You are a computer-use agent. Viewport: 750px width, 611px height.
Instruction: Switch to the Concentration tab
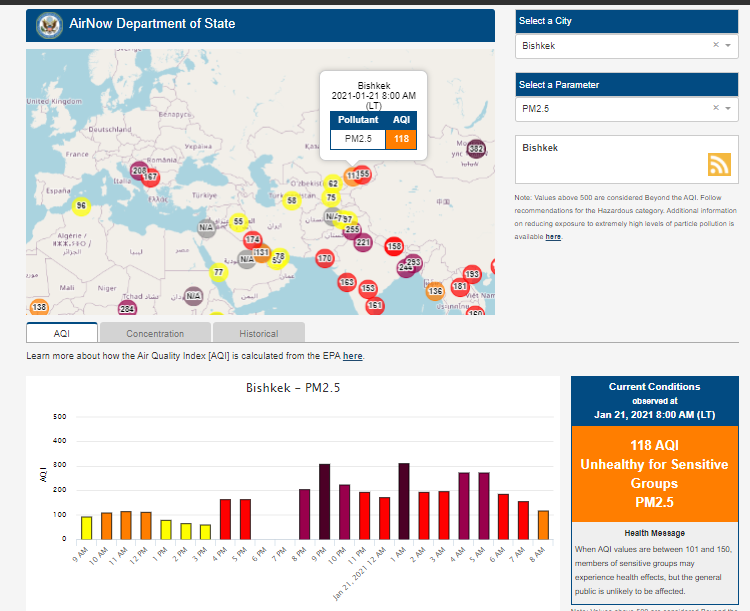[155, 333]
